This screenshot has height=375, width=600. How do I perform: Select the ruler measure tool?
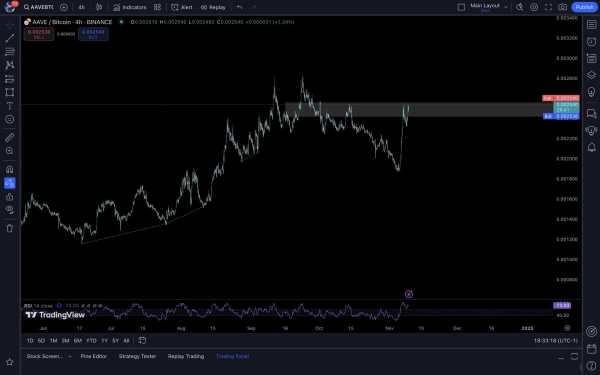[10, 137]
